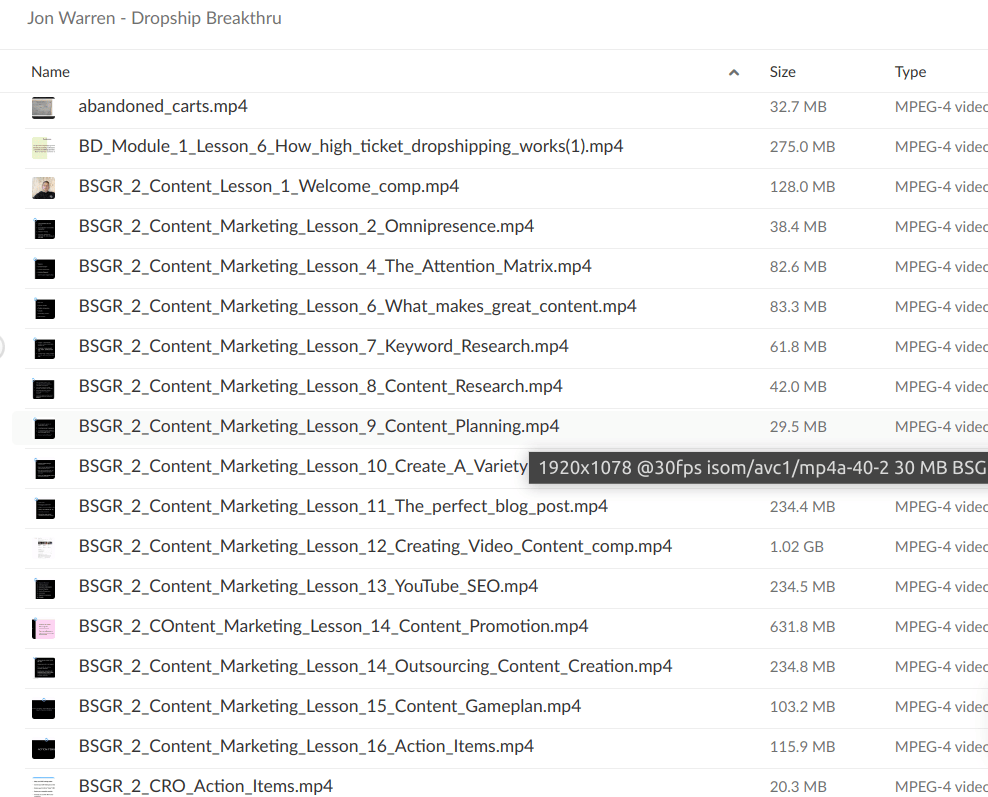Click document icon of BSGR_2_CRO_Action_Items.mp4

pos(43,786)
